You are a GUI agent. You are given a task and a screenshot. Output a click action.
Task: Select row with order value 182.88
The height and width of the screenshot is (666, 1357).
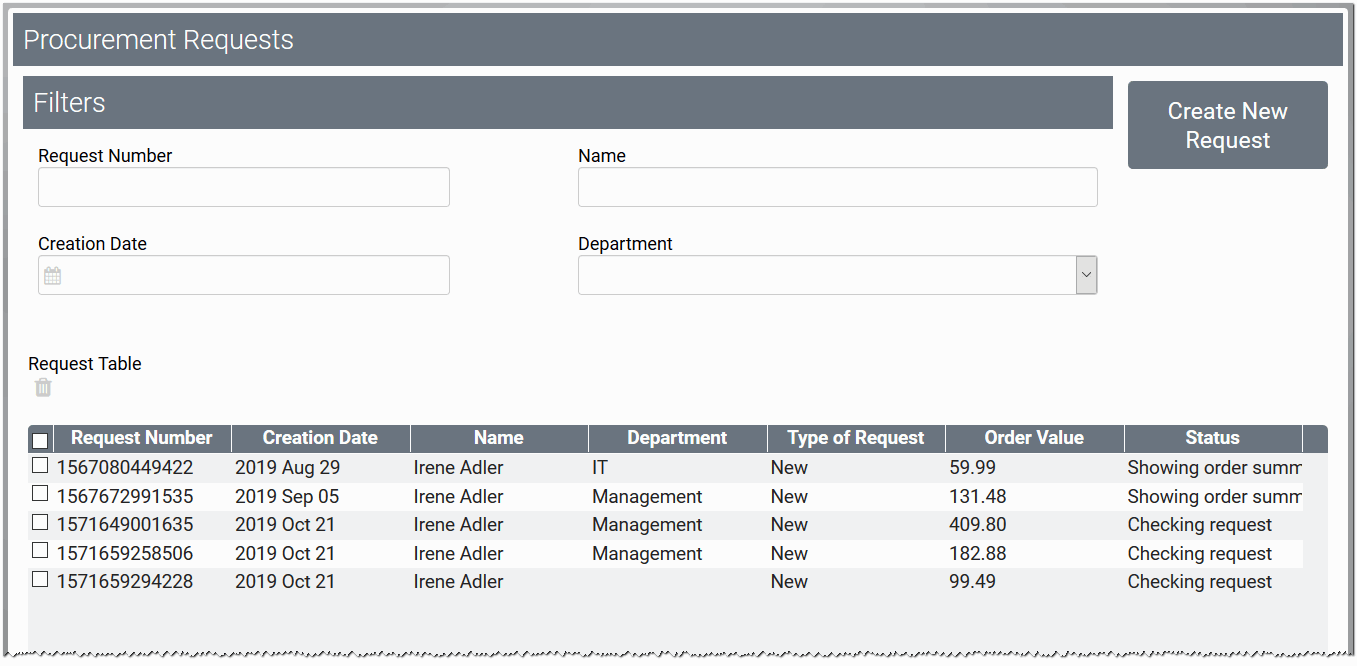pos(977,554)
